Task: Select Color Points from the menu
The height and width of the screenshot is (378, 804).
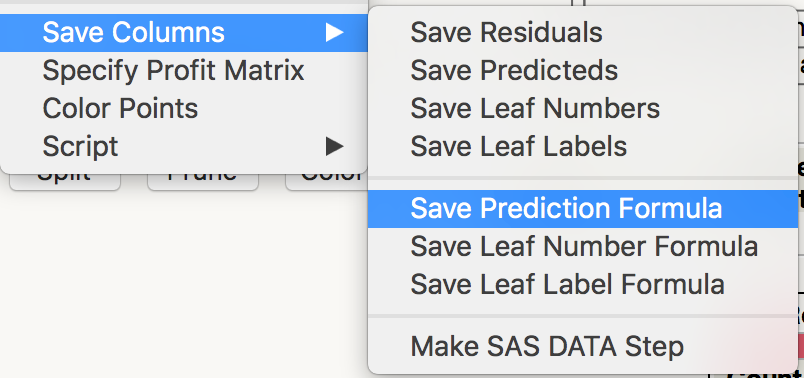Action: tap(120, 109)
